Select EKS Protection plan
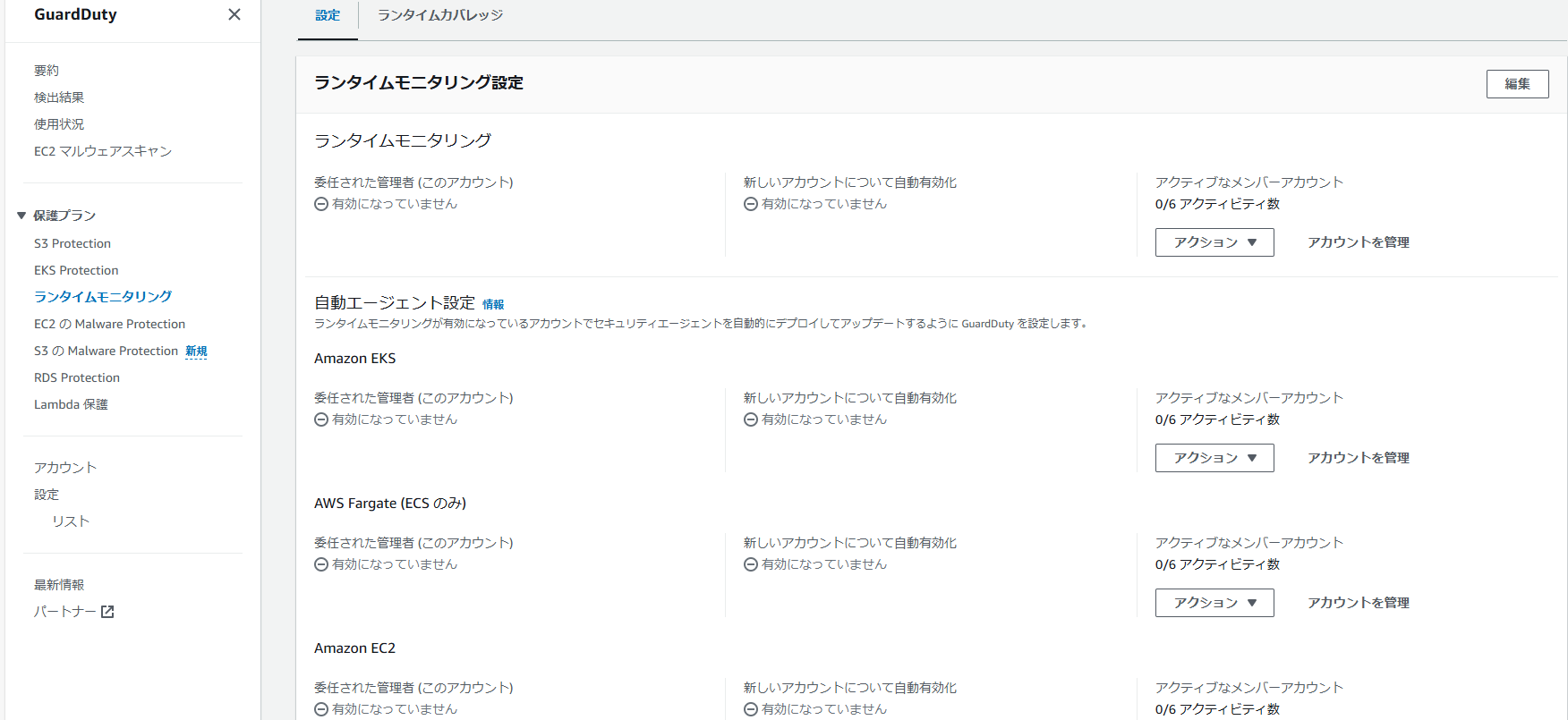 [x=76, y=270]
